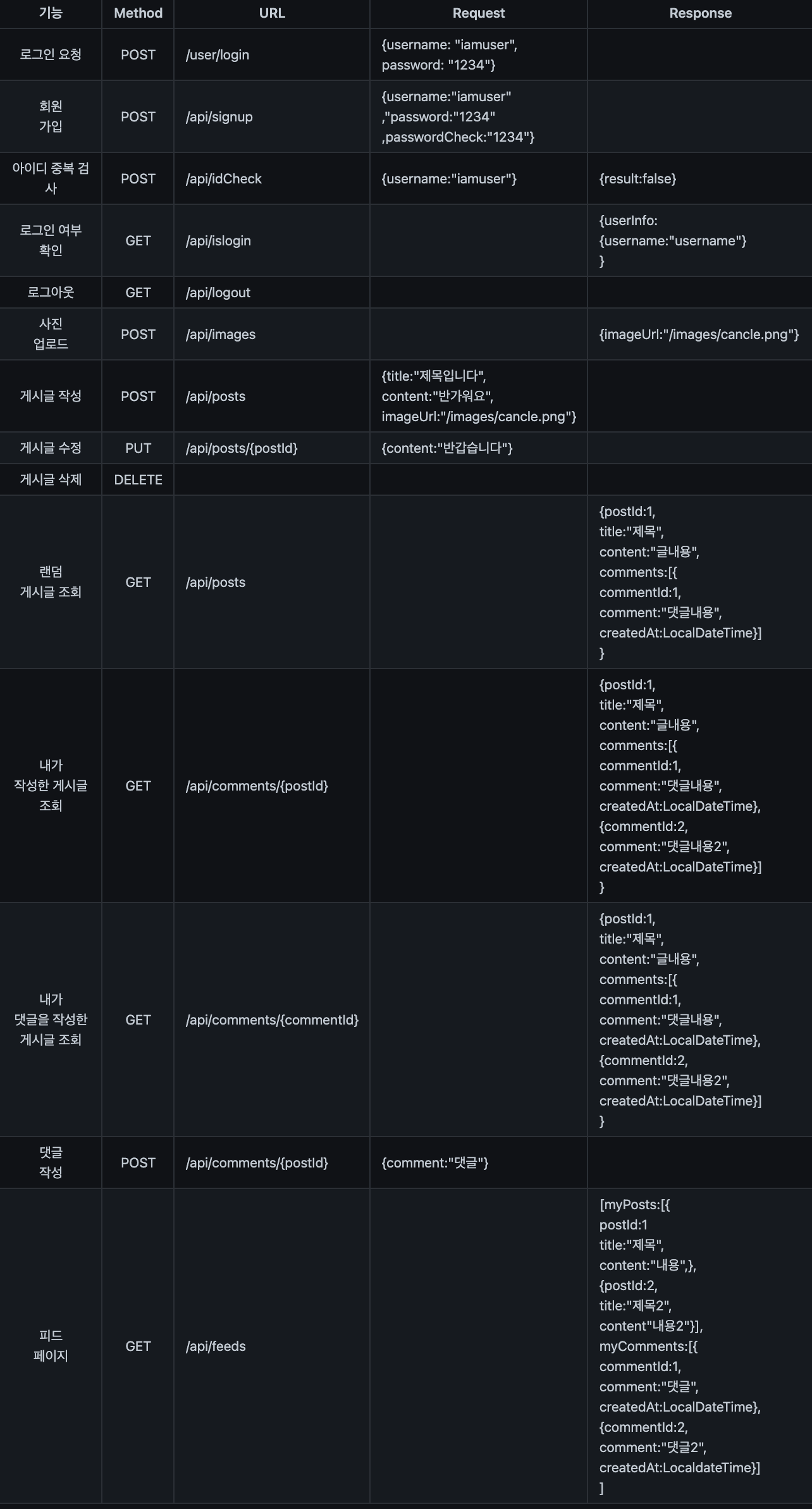Click the /api/posts URL in 게시글 작성 row
This screenshot has height=1509, width=812.
pyautogui.click(x=215, y=397)
